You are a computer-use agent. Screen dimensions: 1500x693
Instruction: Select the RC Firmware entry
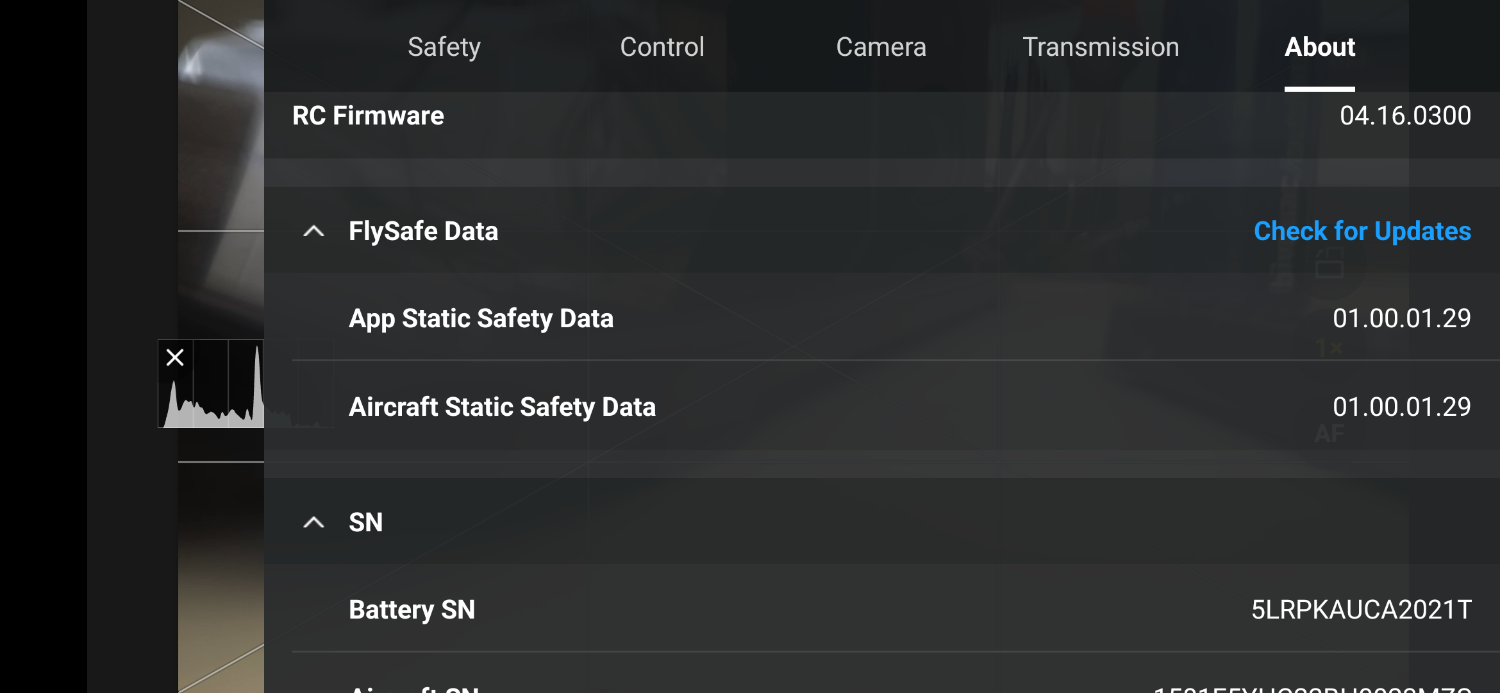[367, 115]
